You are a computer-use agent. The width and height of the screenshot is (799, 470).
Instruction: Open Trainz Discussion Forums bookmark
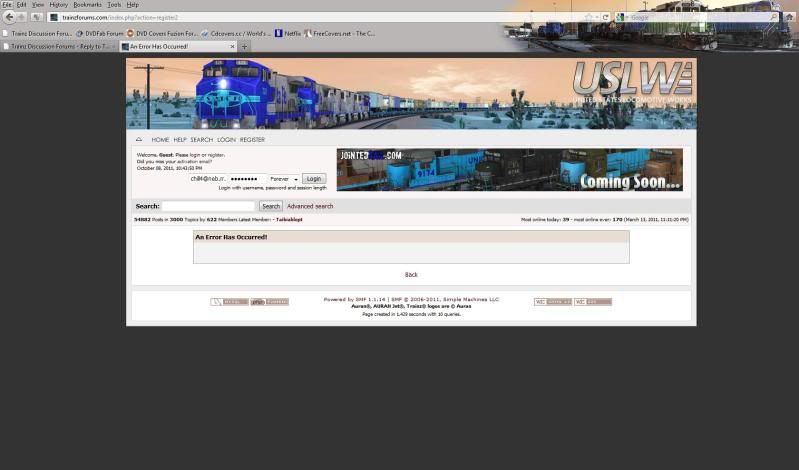pos(37,34)
